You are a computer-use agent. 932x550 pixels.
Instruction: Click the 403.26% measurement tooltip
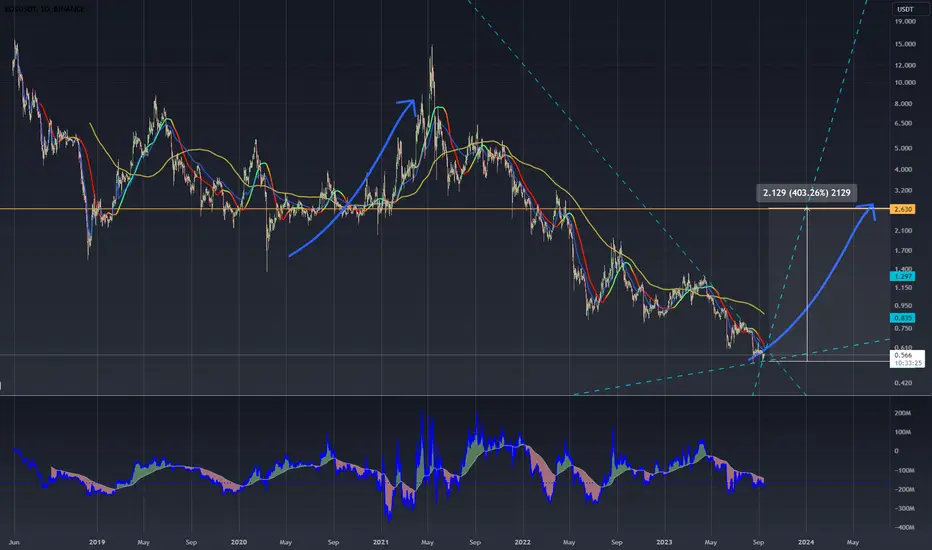[x=807, y=193]
